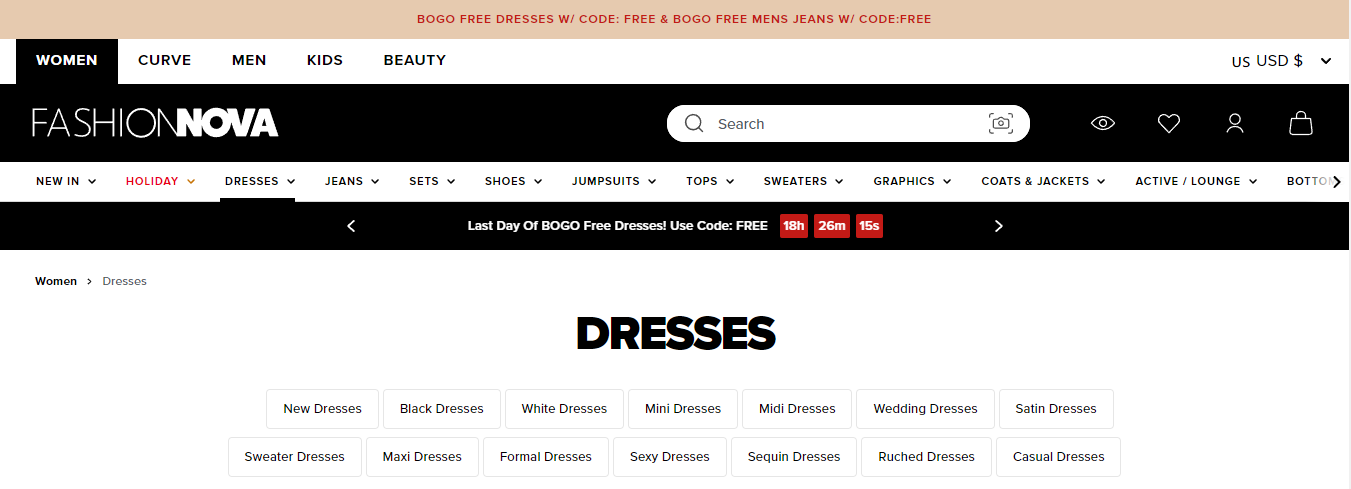Click the Women breadcrumb link
This screenshot has width=1351, height=489.
[x=56, y=281]
